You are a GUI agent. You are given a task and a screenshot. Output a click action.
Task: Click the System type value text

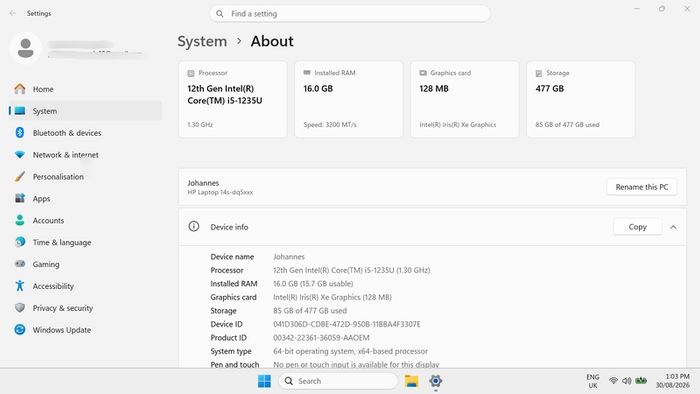[x=350, y=351]
